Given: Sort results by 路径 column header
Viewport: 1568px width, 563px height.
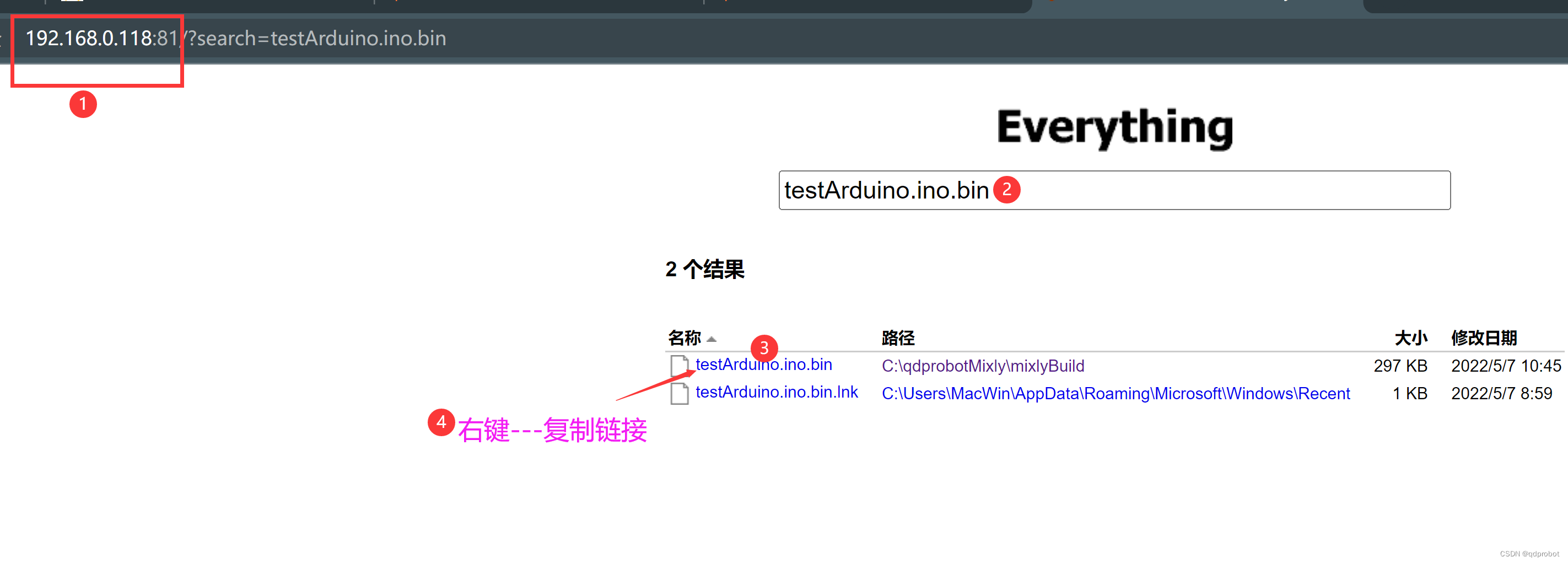Looking at the screenshot, I should pyautogui.click(x=898, y=337).
